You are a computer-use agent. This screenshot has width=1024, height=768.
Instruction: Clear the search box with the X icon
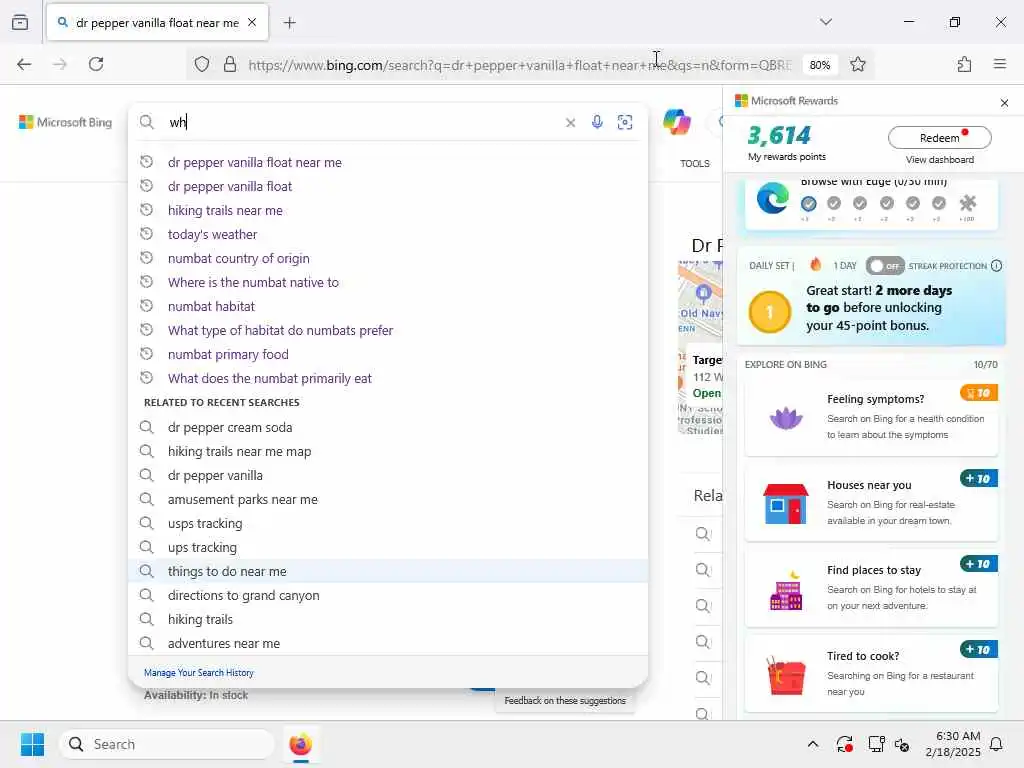(x=570, y=123)
